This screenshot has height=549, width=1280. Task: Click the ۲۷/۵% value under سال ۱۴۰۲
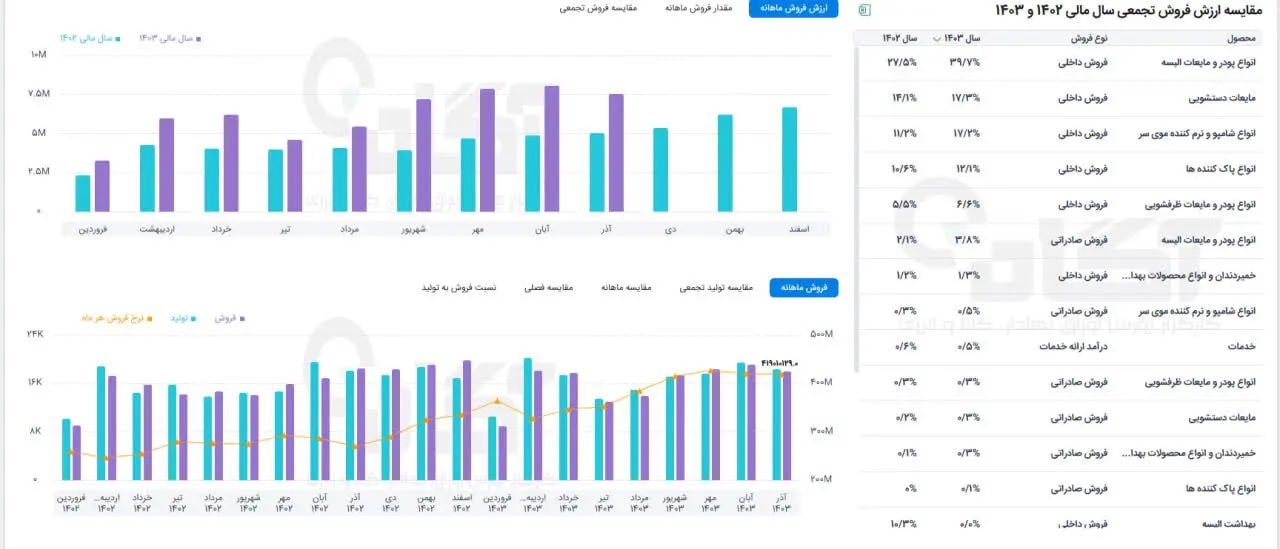pos(902,62)
